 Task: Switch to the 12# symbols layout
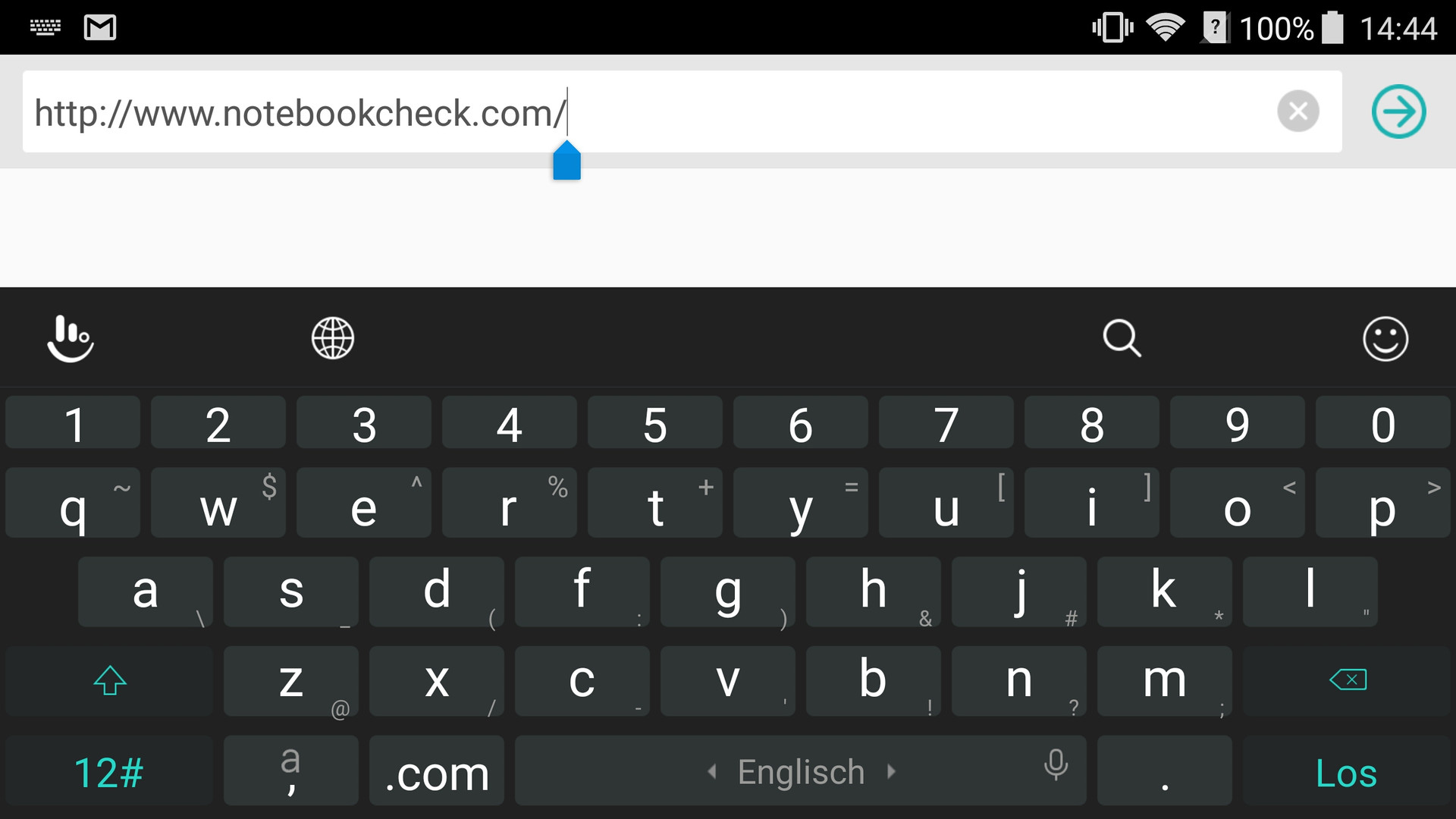109,771
